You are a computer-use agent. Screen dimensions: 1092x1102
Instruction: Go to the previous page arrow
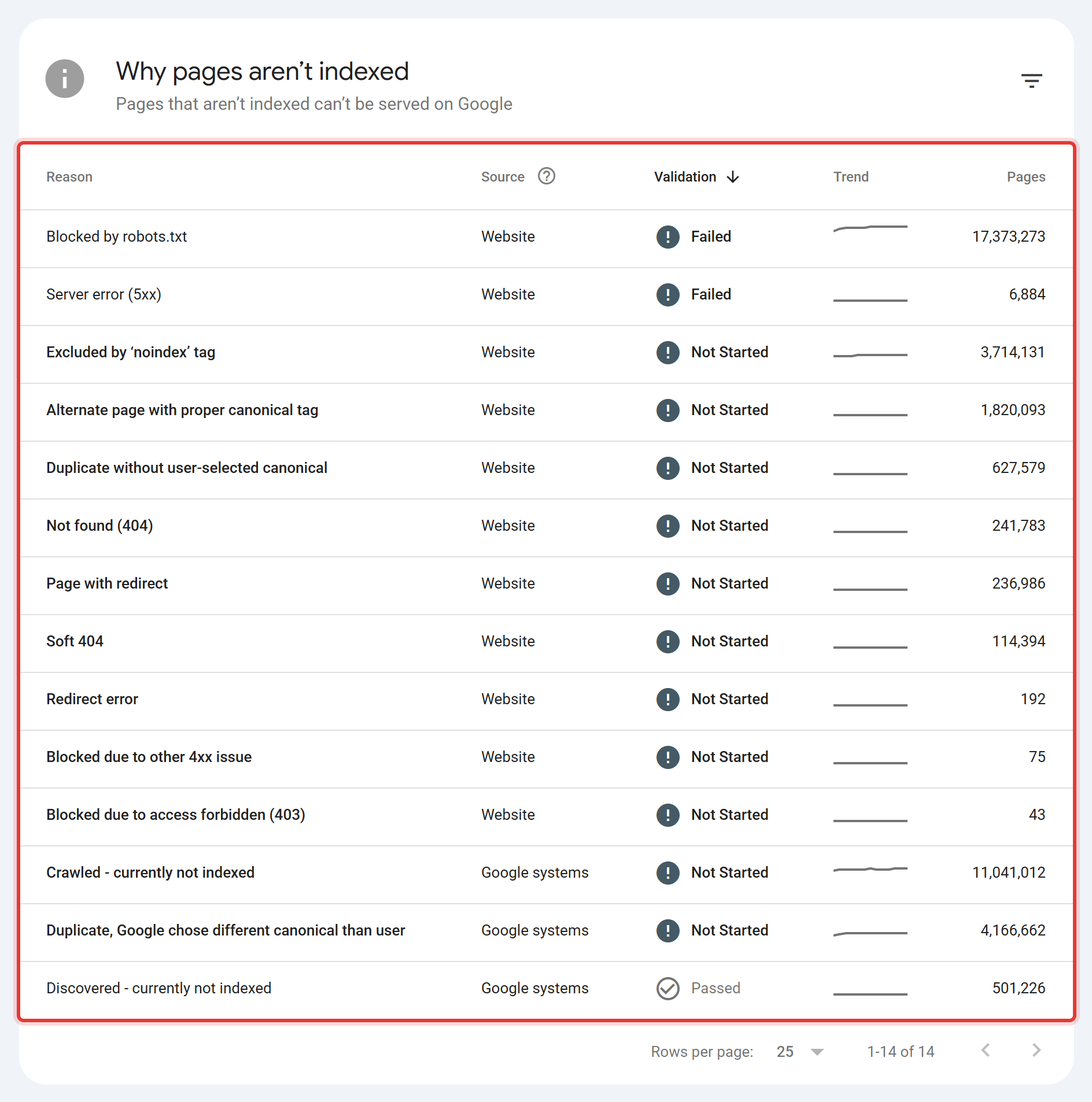[986, 1051]
